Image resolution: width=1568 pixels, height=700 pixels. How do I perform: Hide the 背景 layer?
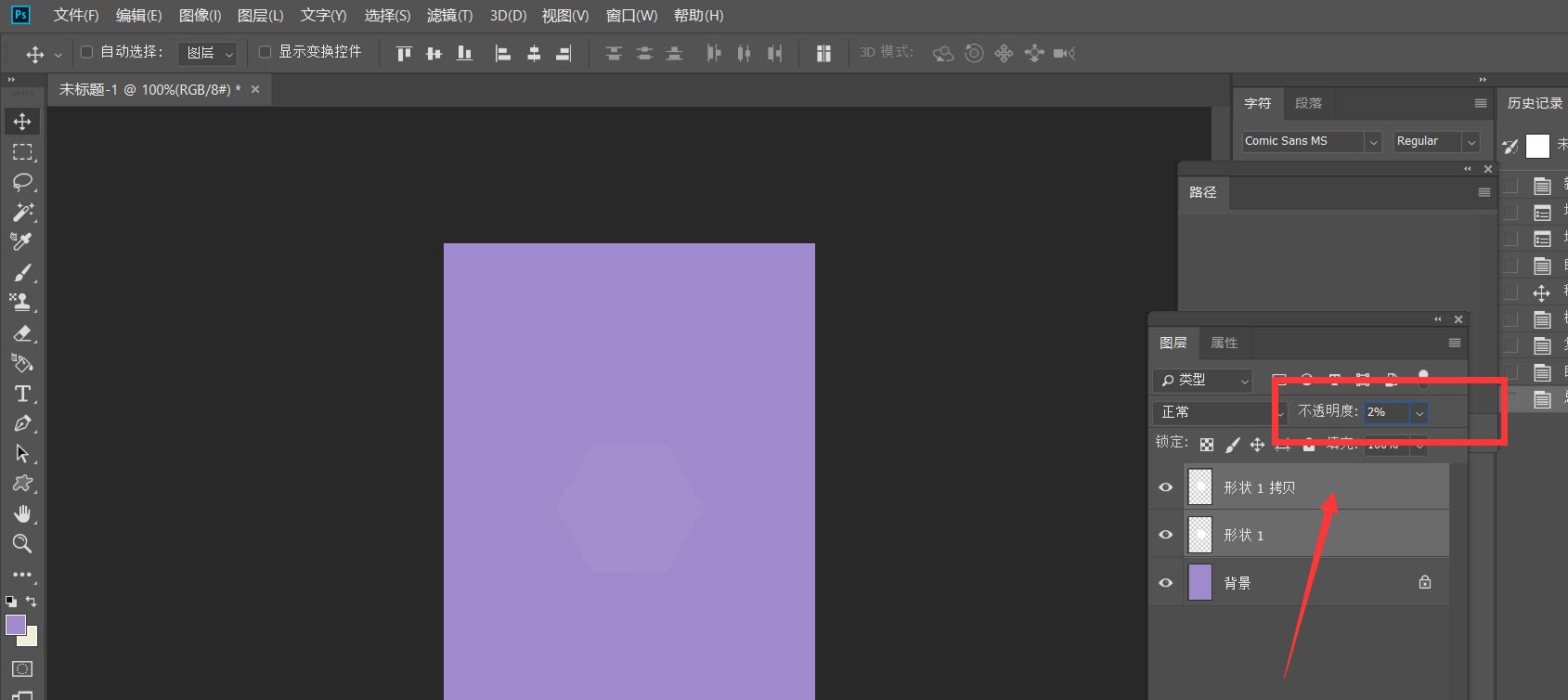click(1166, 583)
